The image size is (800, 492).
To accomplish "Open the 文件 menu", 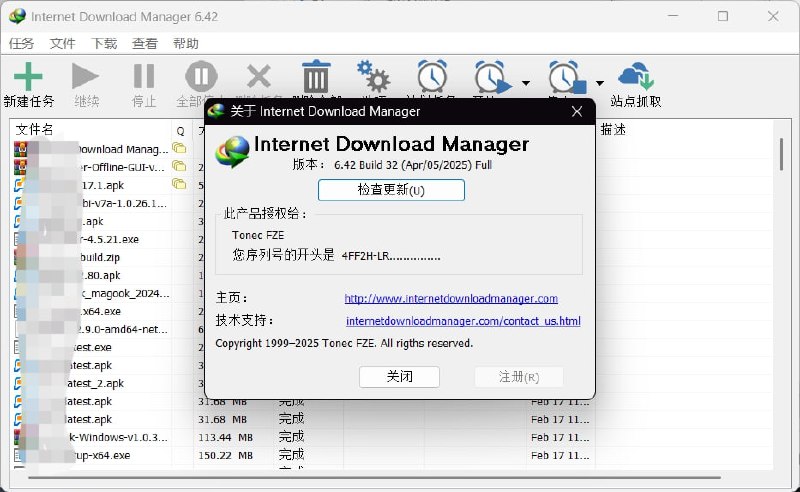I will pyautogui.click(x=62, y=43).
